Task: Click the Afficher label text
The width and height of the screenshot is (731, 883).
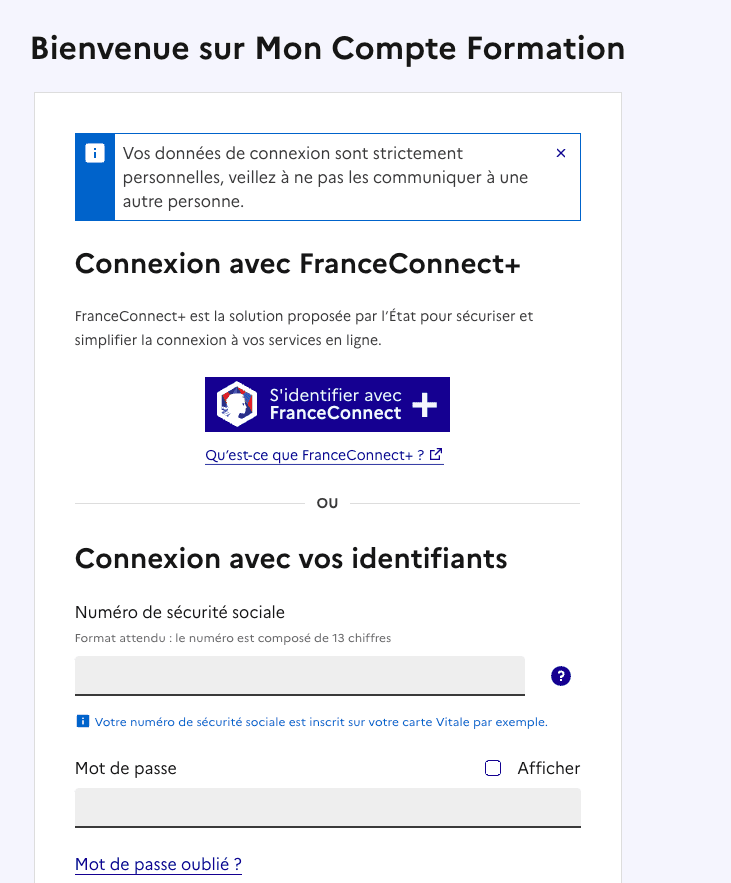Action: (548, 768)
